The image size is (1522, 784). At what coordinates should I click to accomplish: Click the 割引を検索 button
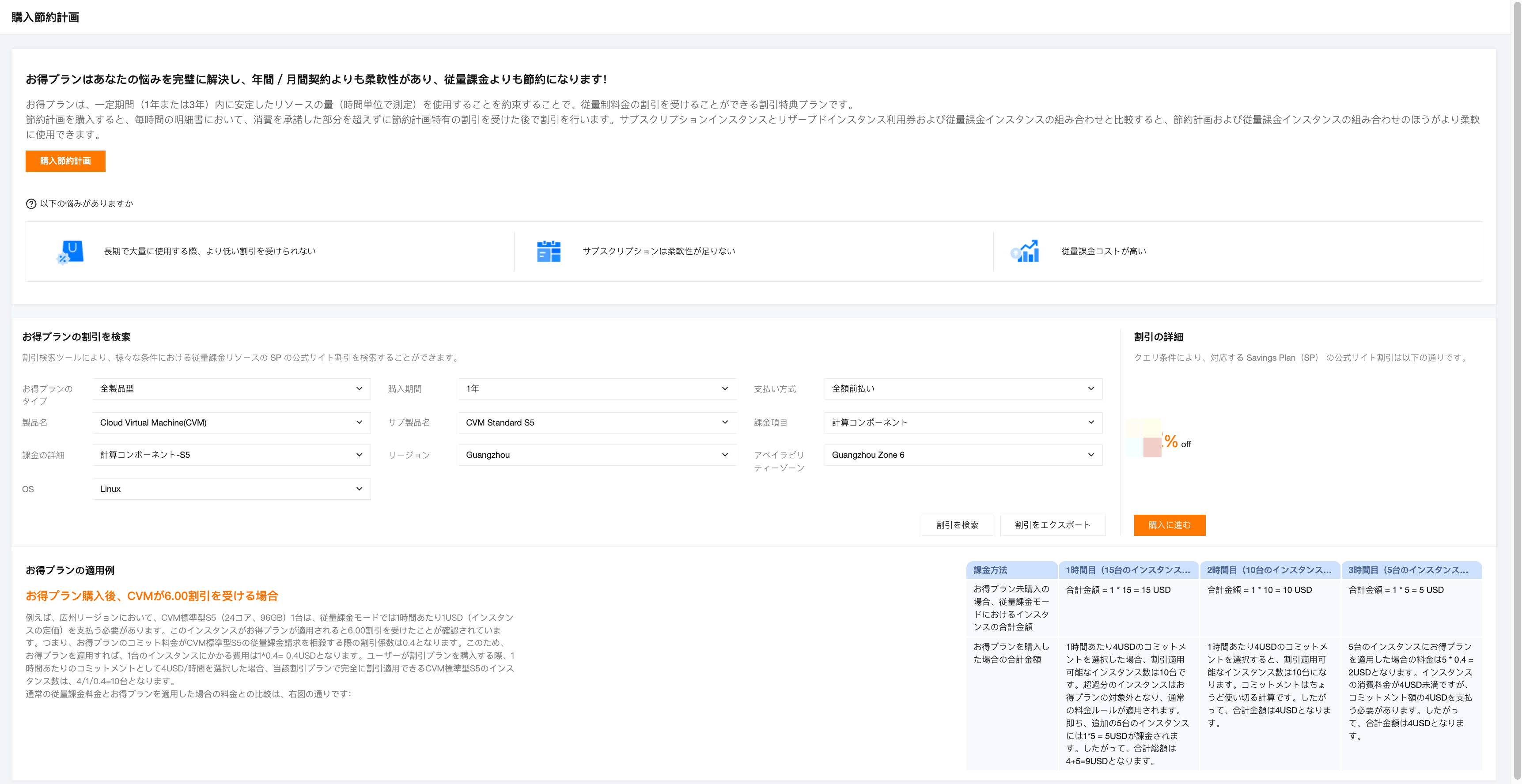957,525
